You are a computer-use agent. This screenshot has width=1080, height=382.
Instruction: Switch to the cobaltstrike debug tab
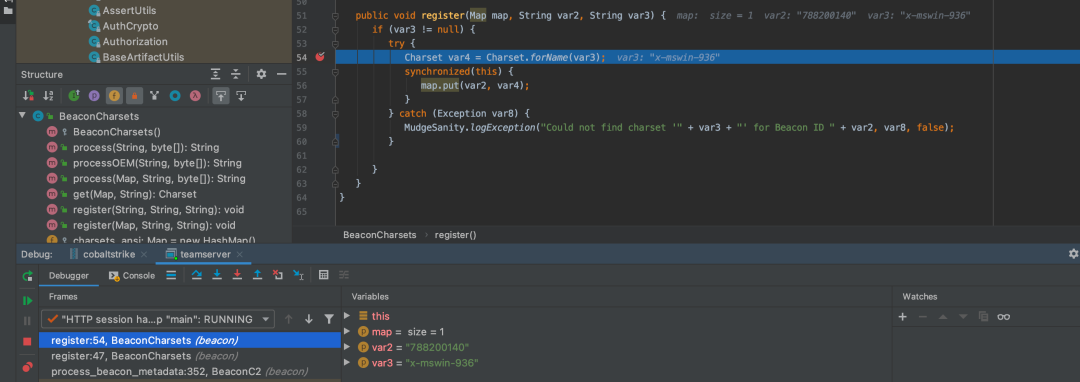tap(109, 254)
